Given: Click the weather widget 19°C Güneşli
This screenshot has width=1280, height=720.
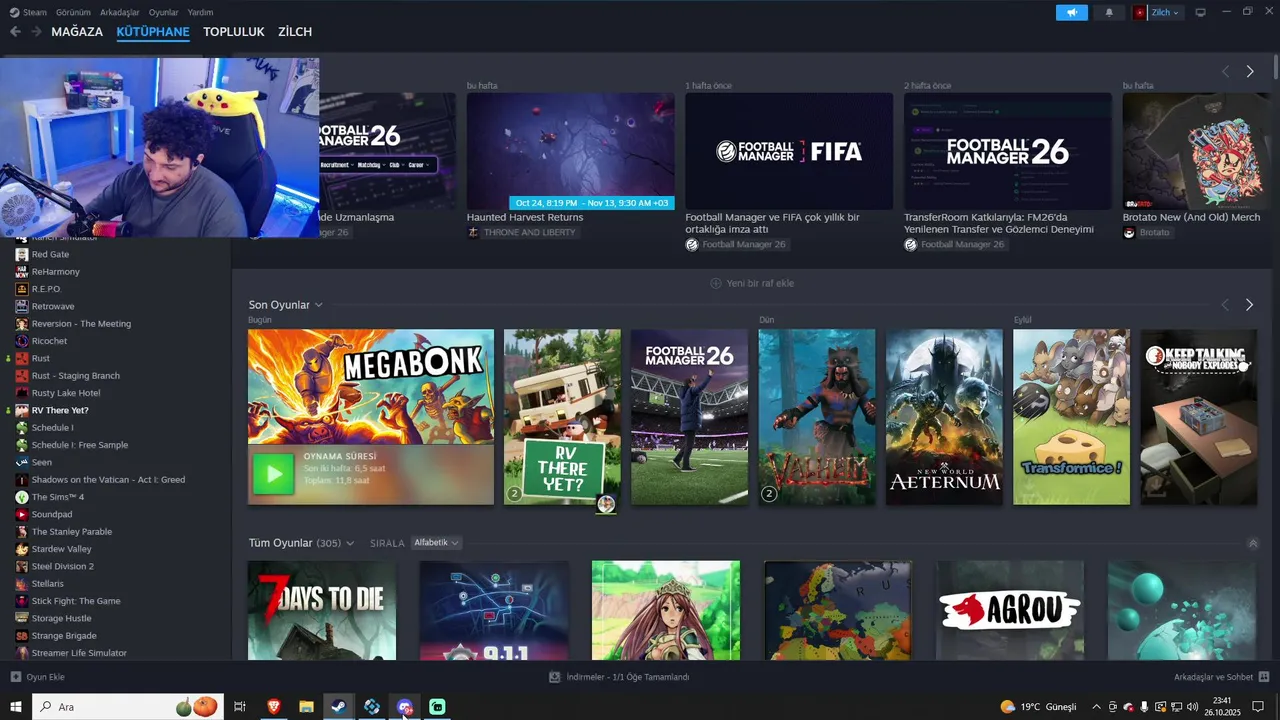Looking at the screenshot, I should (1038, 707).
